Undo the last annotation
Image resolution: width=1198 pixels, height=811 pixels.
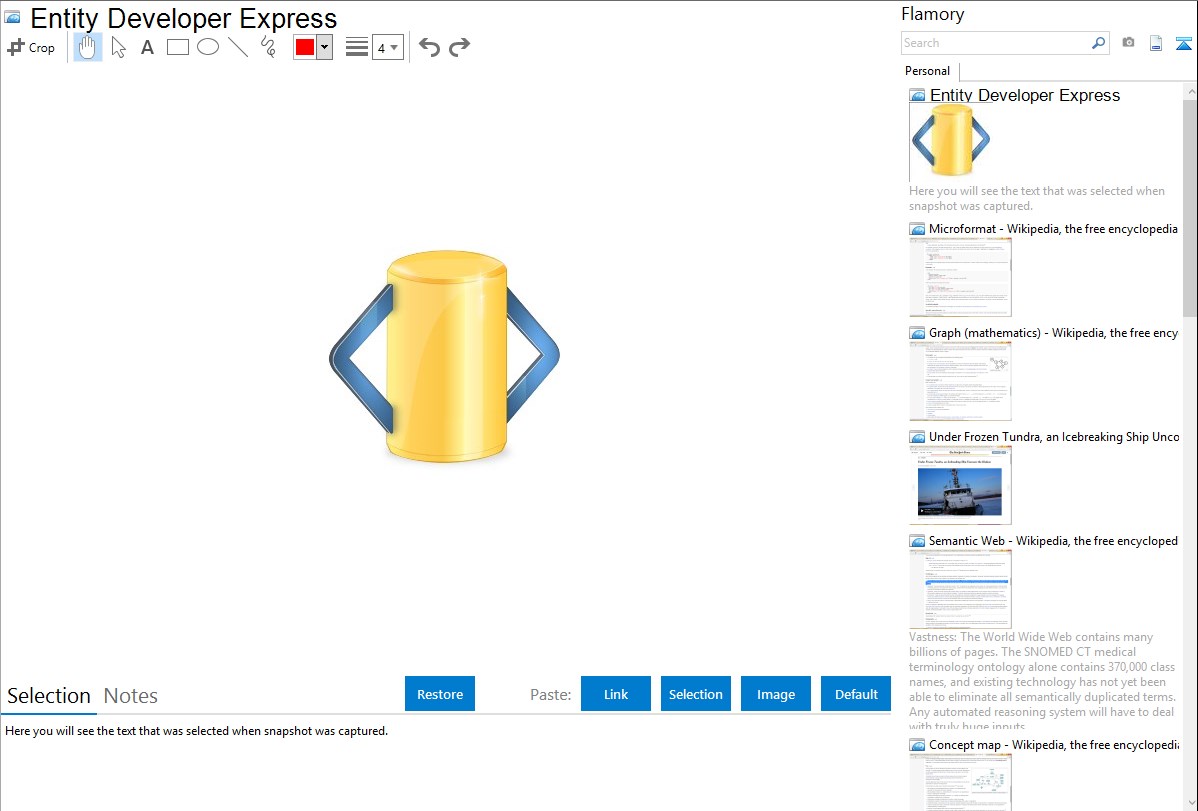(429, 47)
